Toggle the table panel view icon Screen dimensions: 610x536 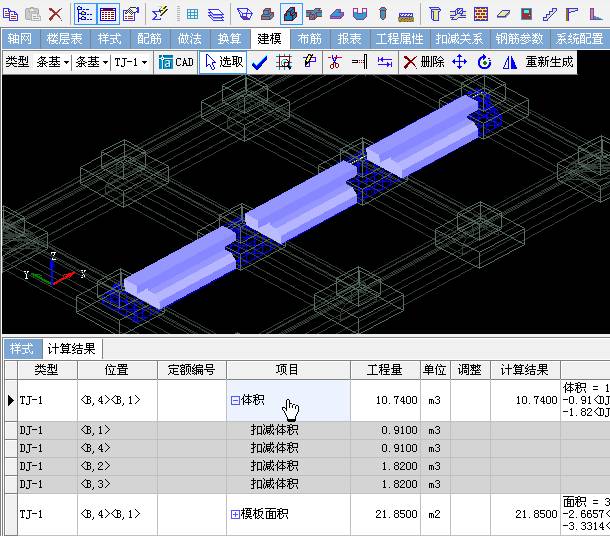coord(108,14)
